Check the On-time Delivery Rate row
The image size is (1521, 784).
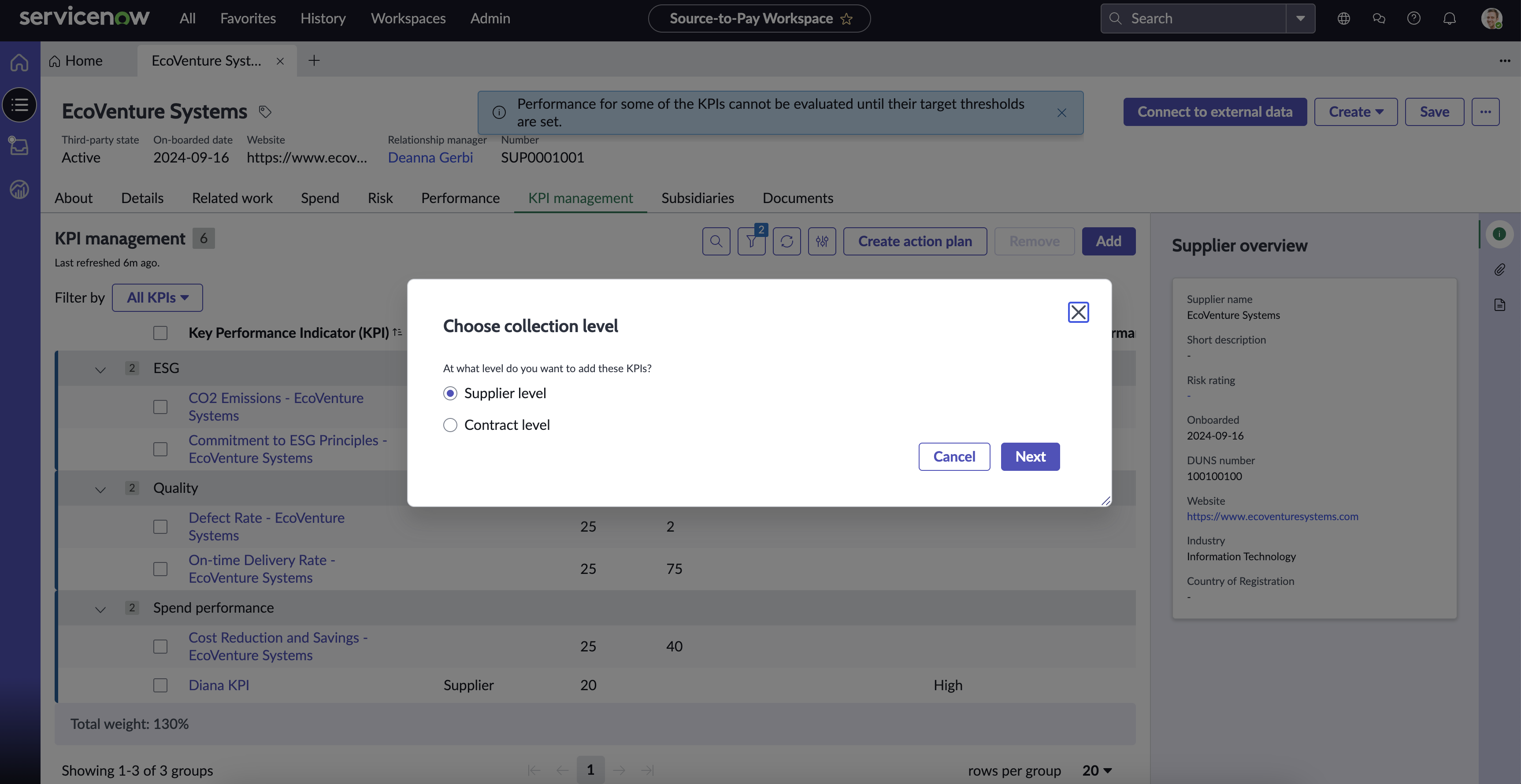(x=160, y=569)
